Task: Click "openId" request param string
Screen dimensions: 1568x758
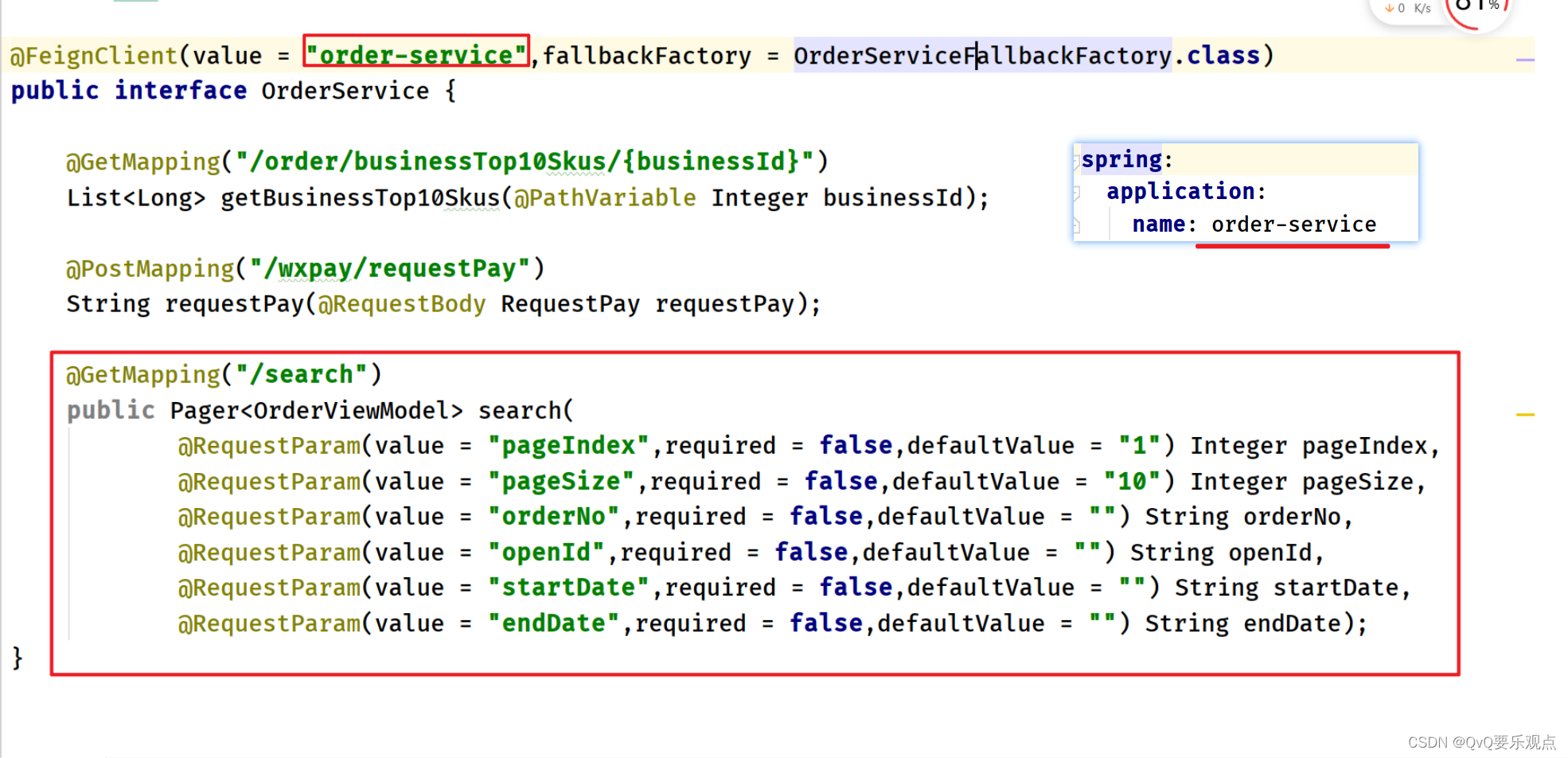Action: click(547, 553)
